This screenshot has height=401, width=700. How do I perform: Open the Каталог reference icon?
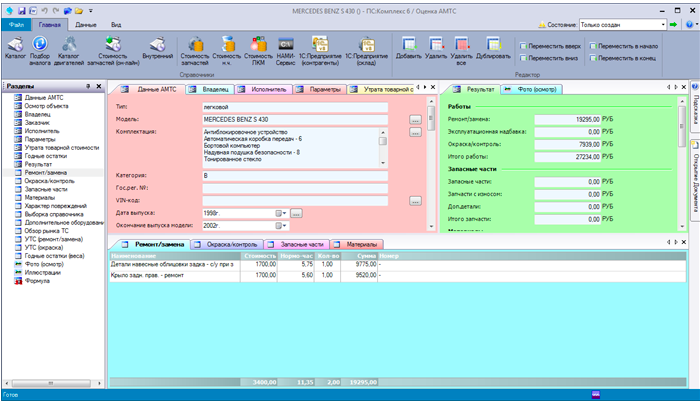coord(15,49)
